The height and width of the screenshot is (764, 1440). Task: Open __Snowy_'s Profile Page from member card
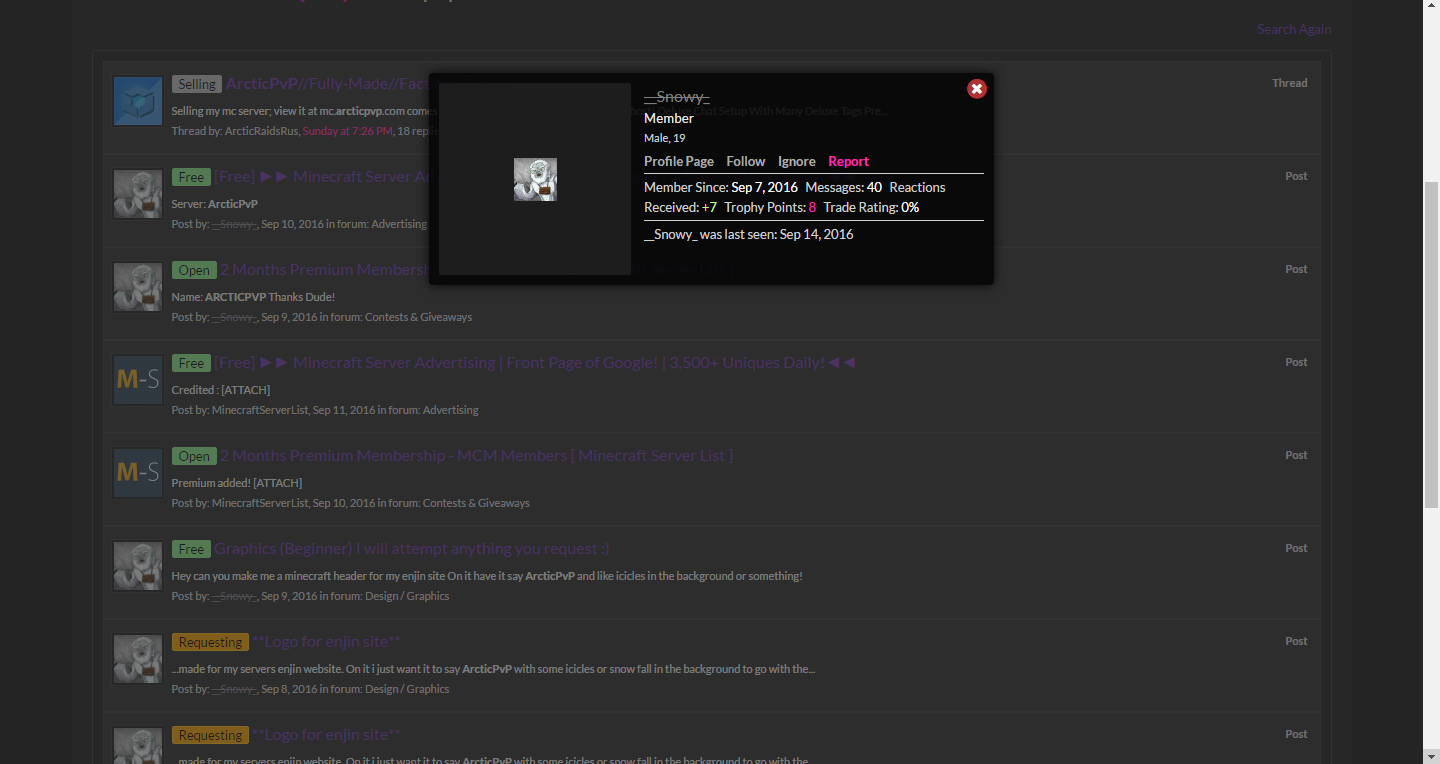pyautogui.click(x=679, y=161)
